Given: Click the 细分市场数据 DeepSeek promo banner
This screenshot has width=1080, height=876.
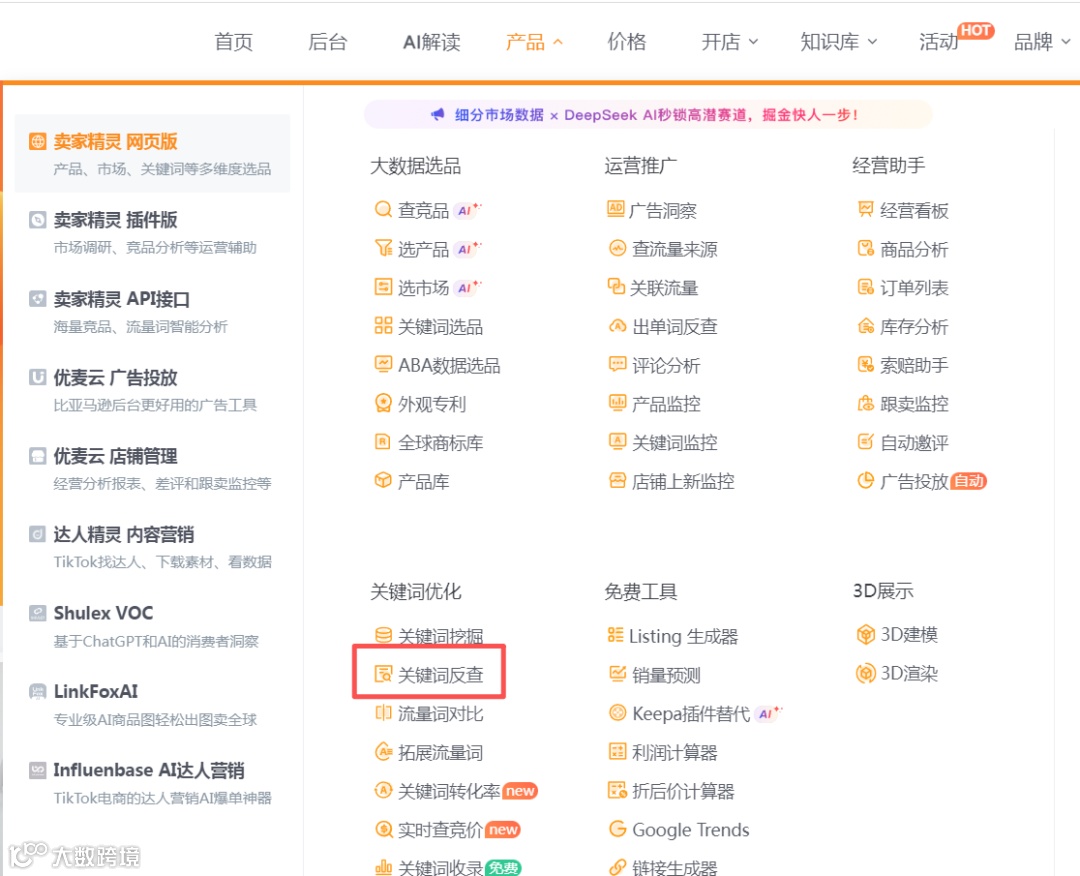Looking at the screenshot, I should (x=647, y=114).
